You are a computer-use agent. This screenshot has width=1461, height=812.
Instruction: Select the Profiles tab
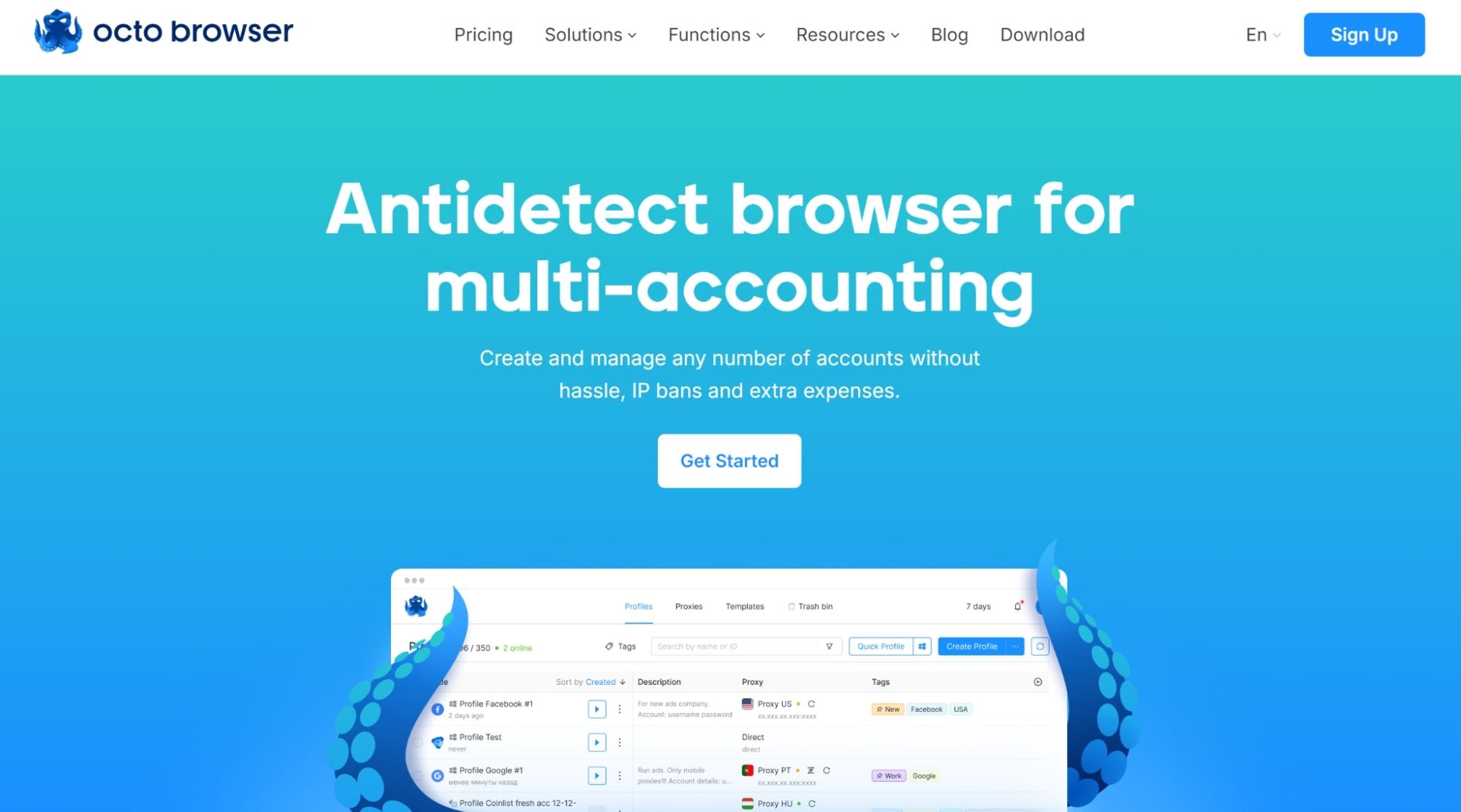point(638,606)
